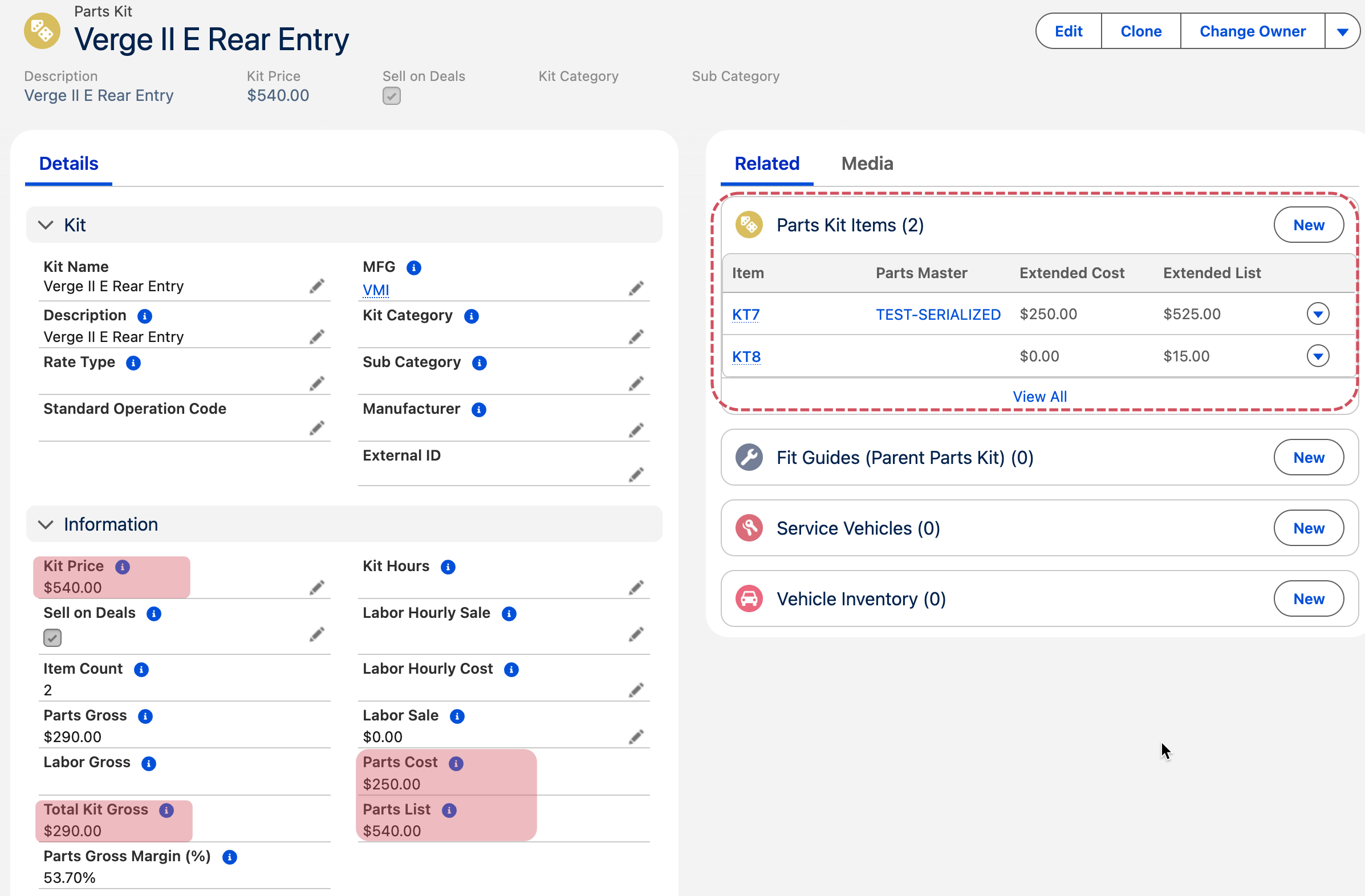Select the Details tab
This screenshot has width=1365, height=896.
pos(69,164)
